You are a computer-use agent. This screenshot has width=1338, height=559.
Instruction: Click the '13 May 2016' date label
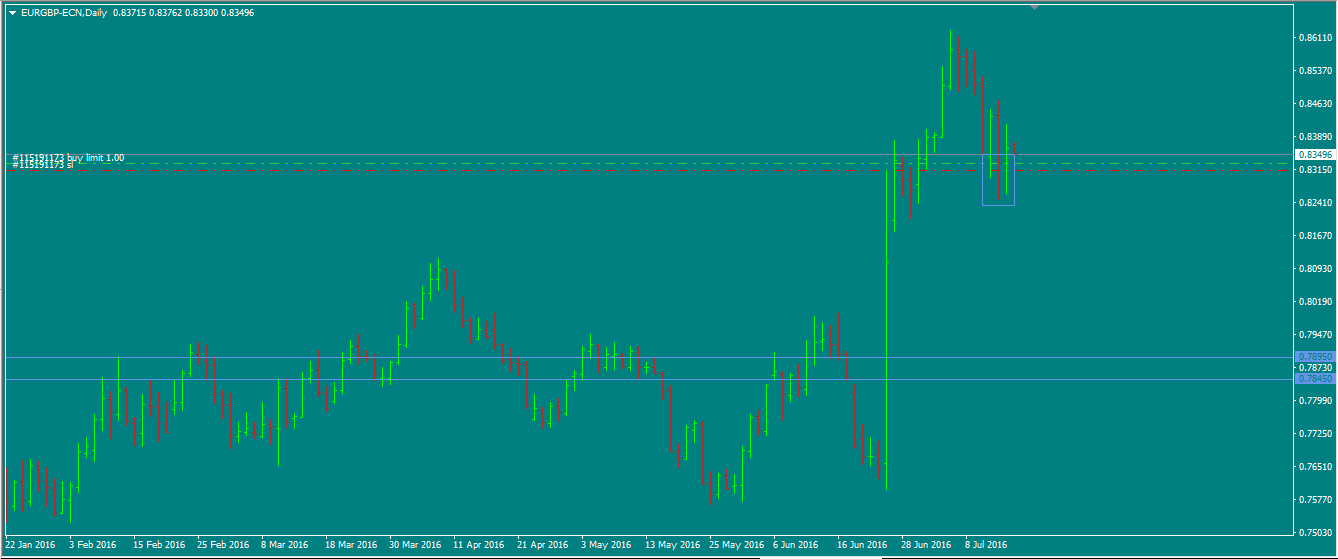point(671,545)
